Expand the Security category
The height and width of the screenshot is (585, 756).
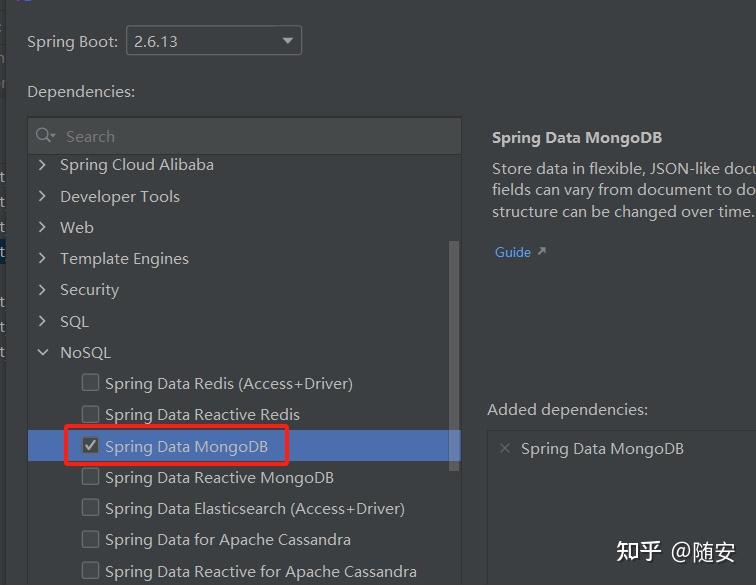42,290
